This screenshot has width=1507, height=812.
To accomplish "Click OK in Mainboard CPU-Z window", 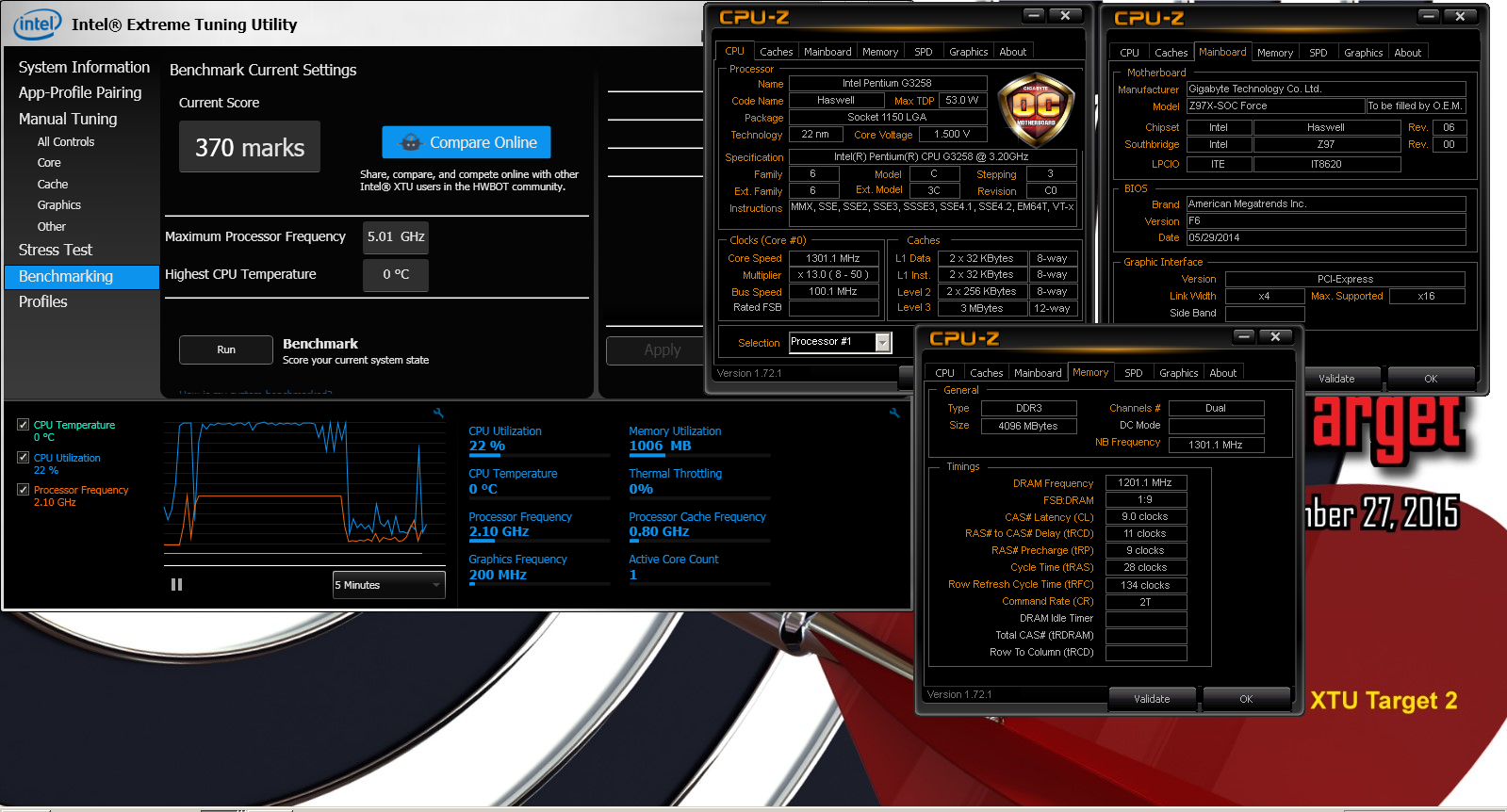I will tap(1431, 379).
